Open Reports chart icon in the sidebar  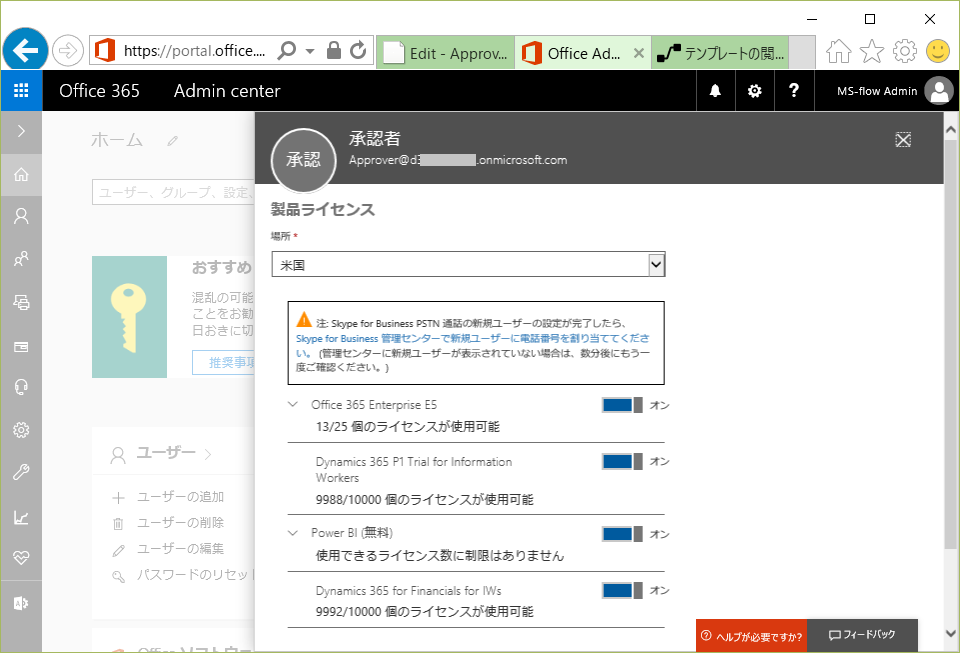[x=21, y=518]
